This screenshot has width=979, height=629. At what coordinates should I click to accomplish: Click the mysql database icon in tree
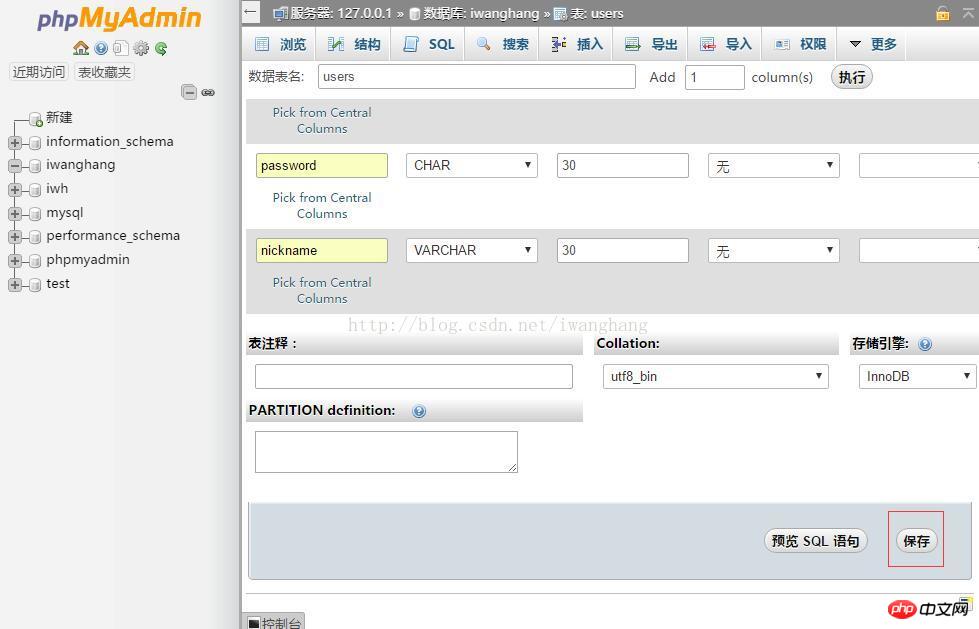pos(36,214)
